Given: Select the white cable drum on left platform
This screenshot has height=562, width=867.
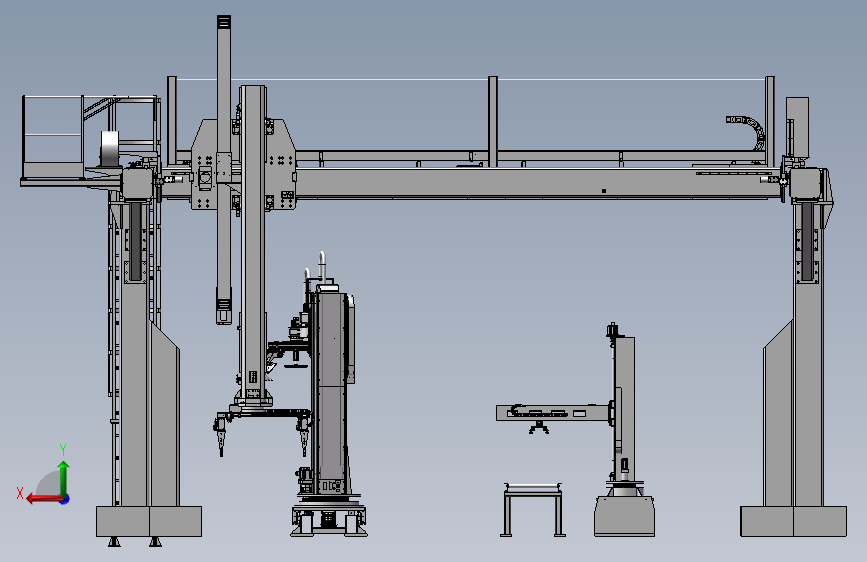Looking at the screenshot, I should coord(111,149).
